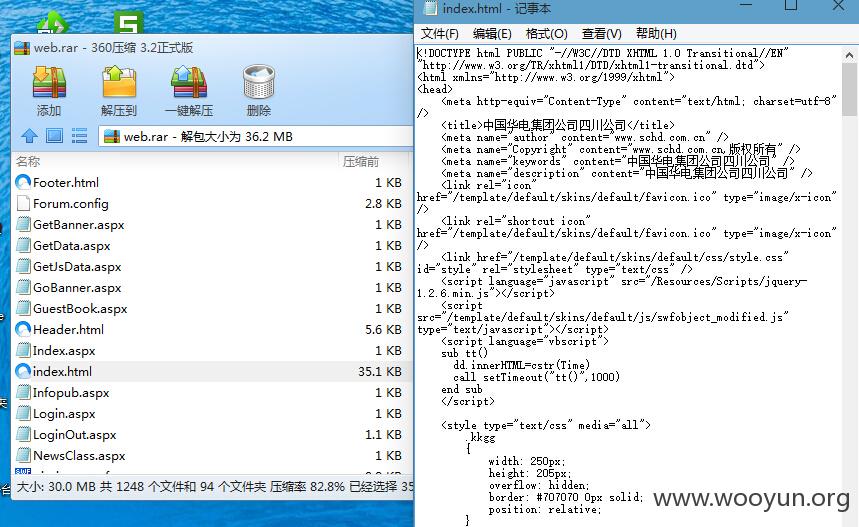This screenshot has height=527, width=859.
Task: Click Header.html browser file icon
Action: click(x=23, y=329)
